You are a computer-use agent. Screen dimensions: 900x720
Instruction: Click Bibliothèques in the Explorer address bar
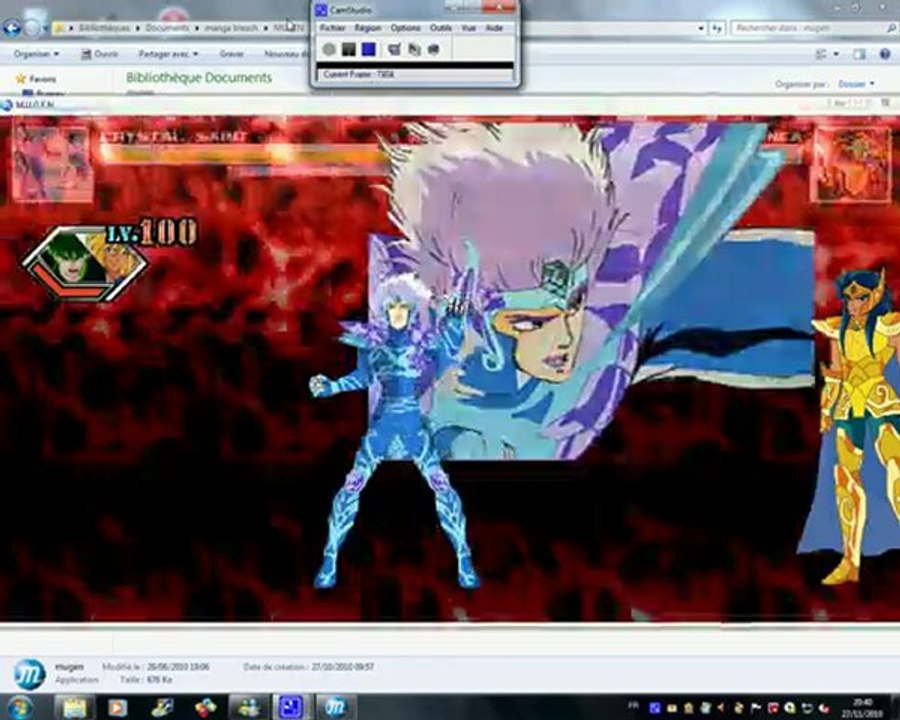click(104, 28)
